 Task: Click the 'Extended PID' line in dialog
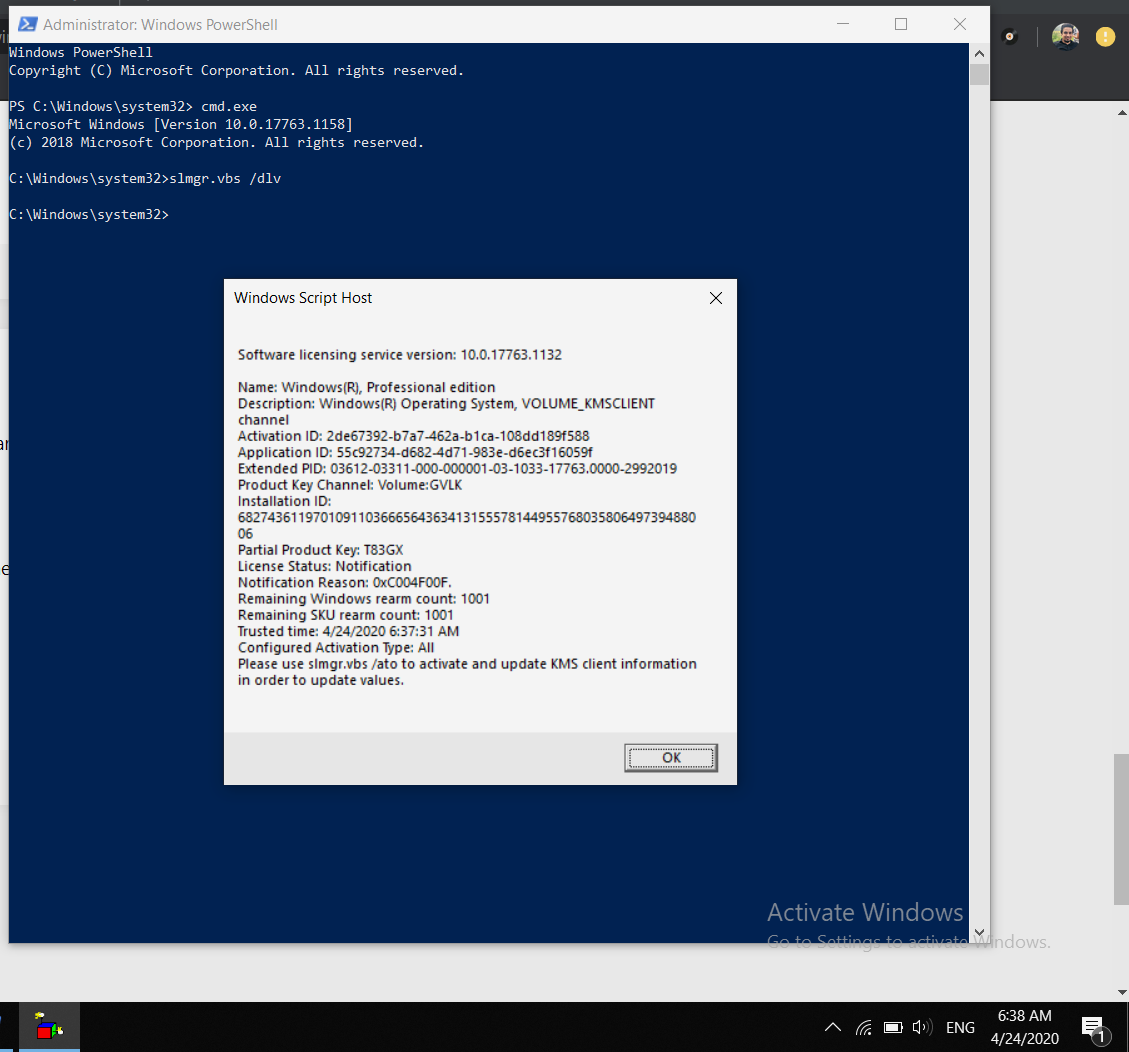(x=457, y=469)
